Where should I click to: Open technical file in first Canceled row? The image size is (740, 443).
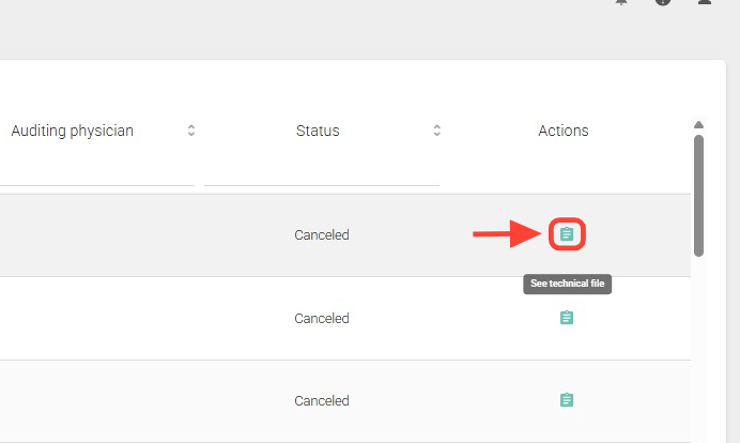[567, 235]
